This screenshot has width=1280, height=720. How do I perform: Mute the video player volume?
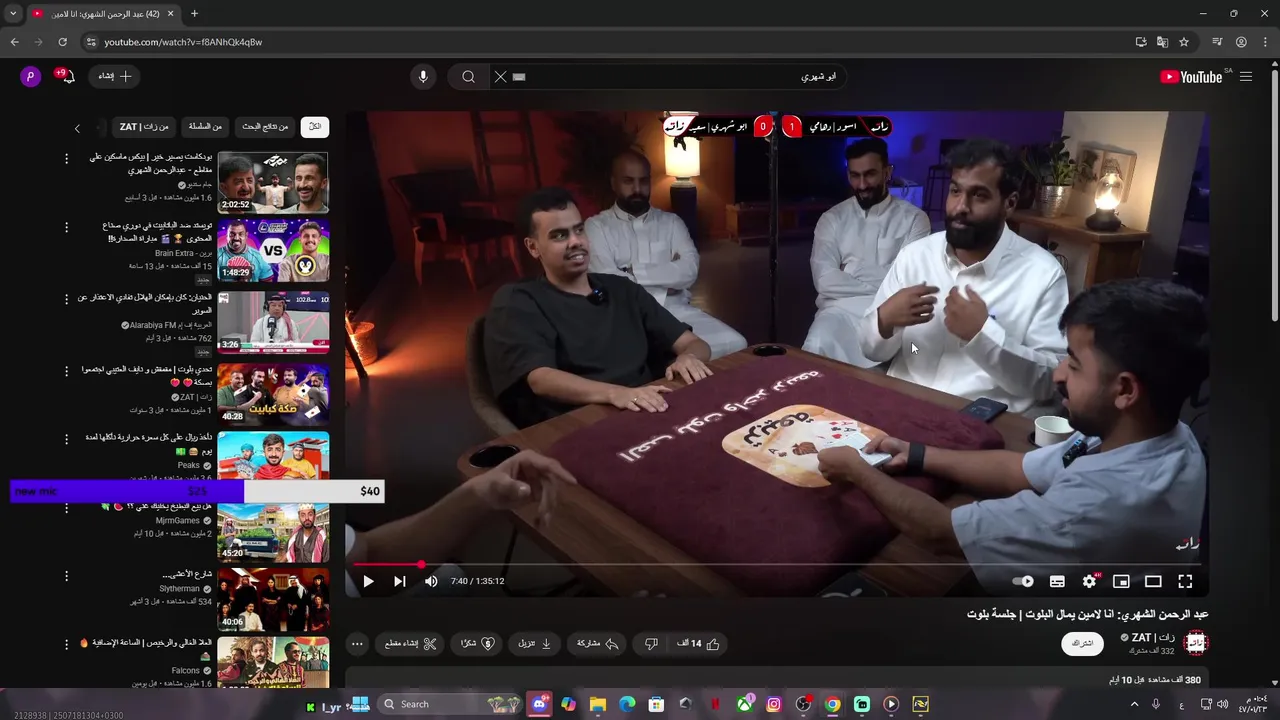(x=431, y=581)
